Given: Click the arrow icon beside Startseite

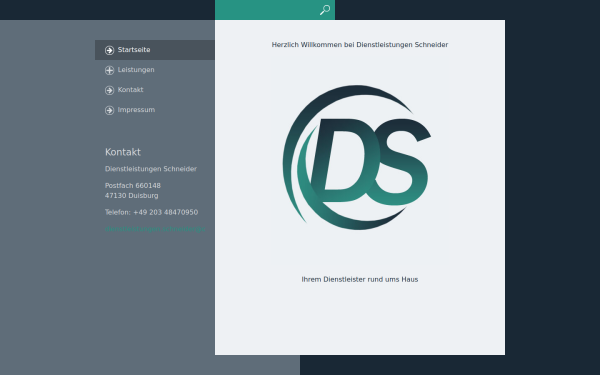Looking at the screenshot, I should (109, 50).
